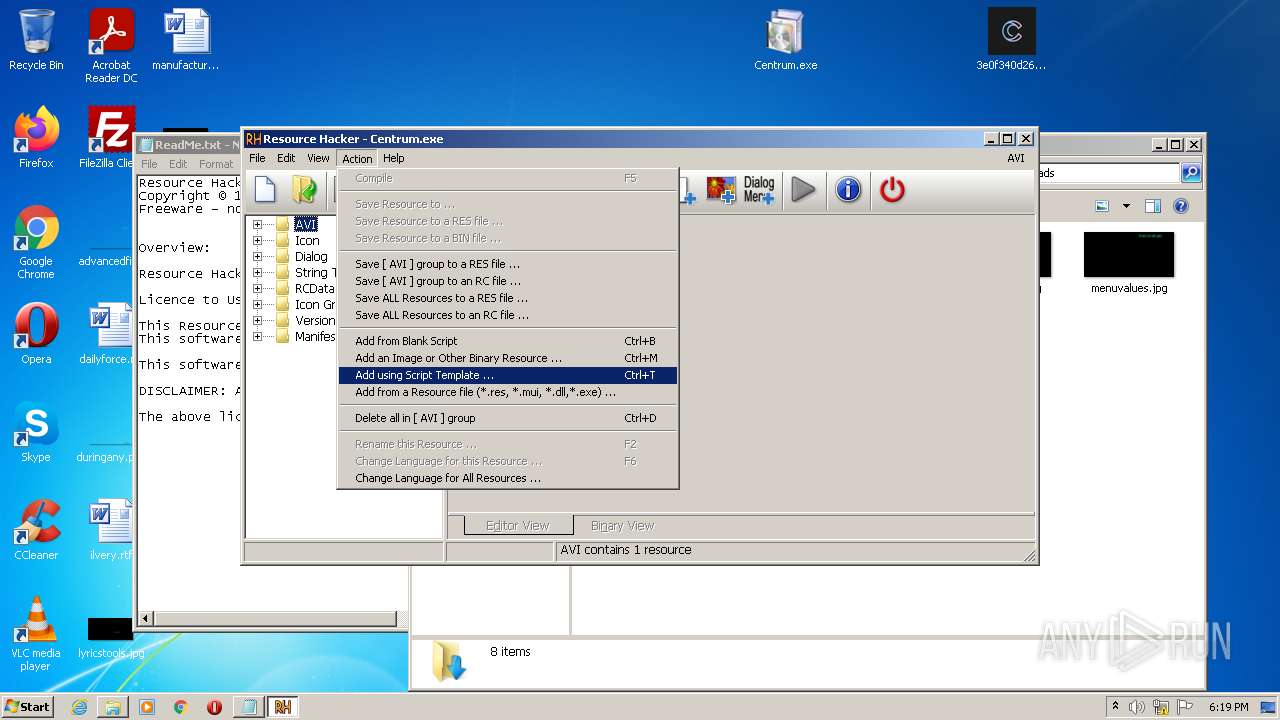Select the AVI folder in tree
Screen dimensions: 1280x720
pyautogui.click(x=305, y=225)
